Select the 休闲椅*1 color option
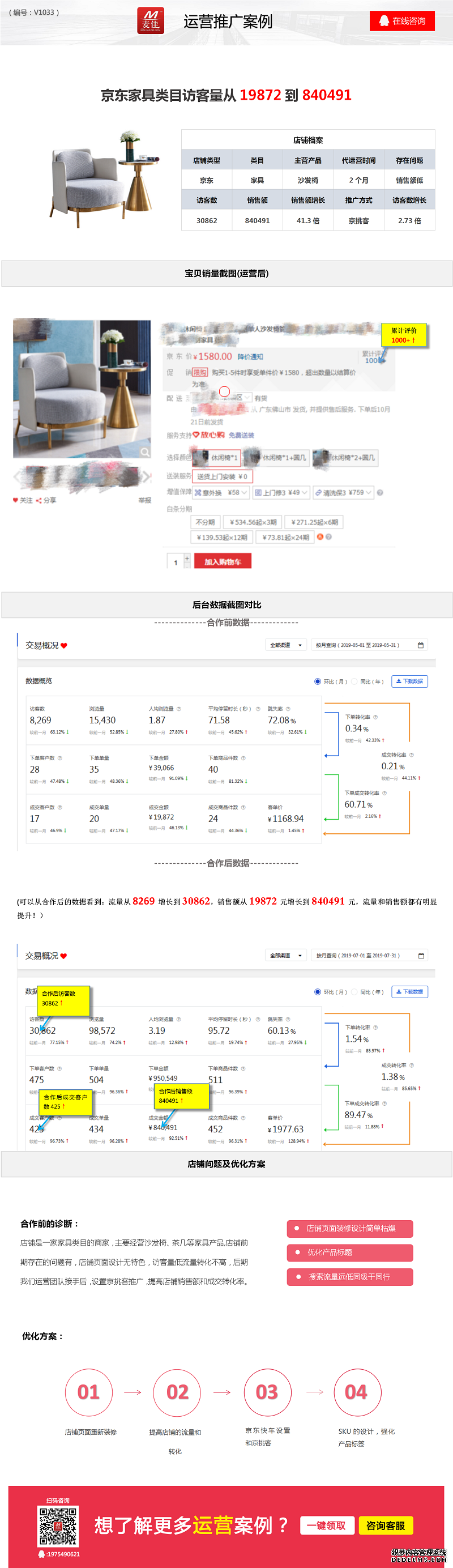Image resolution: width=453 pixels, height=1568 pixels. [217, 458]
